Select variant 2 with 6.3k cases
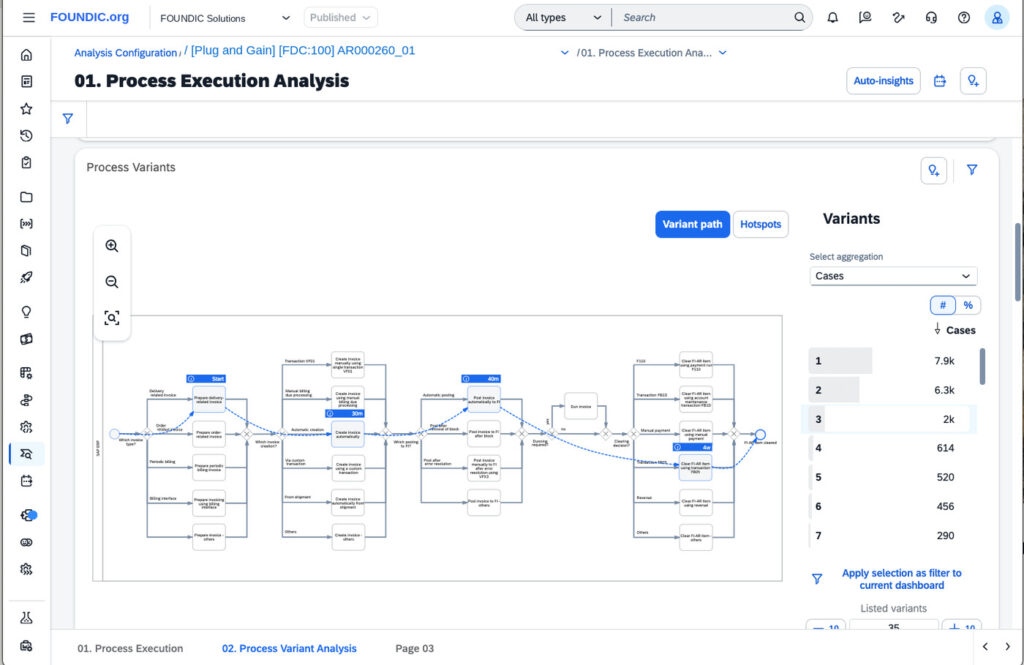The height and width of the screenshot is (665, 1024). pyautogui.click(x=891, y=390)
